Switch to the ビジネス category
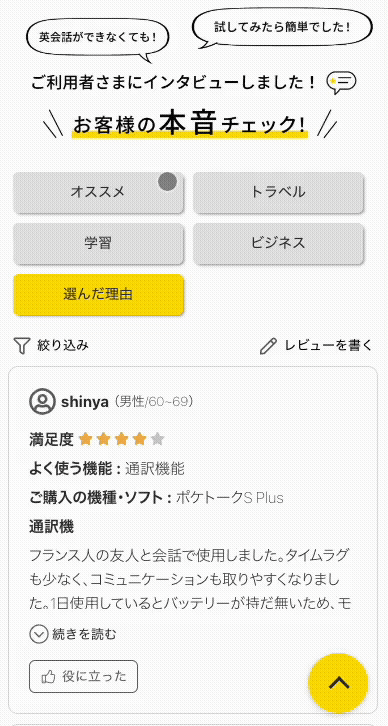The image size is (388, 726). 278,244
